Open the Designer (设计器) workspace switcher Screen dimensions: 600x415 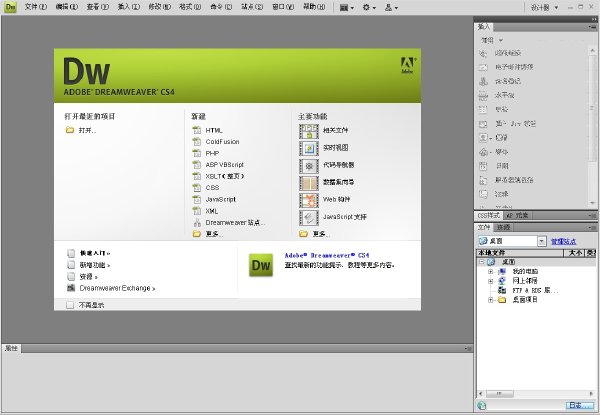click(x=544, y=7)
